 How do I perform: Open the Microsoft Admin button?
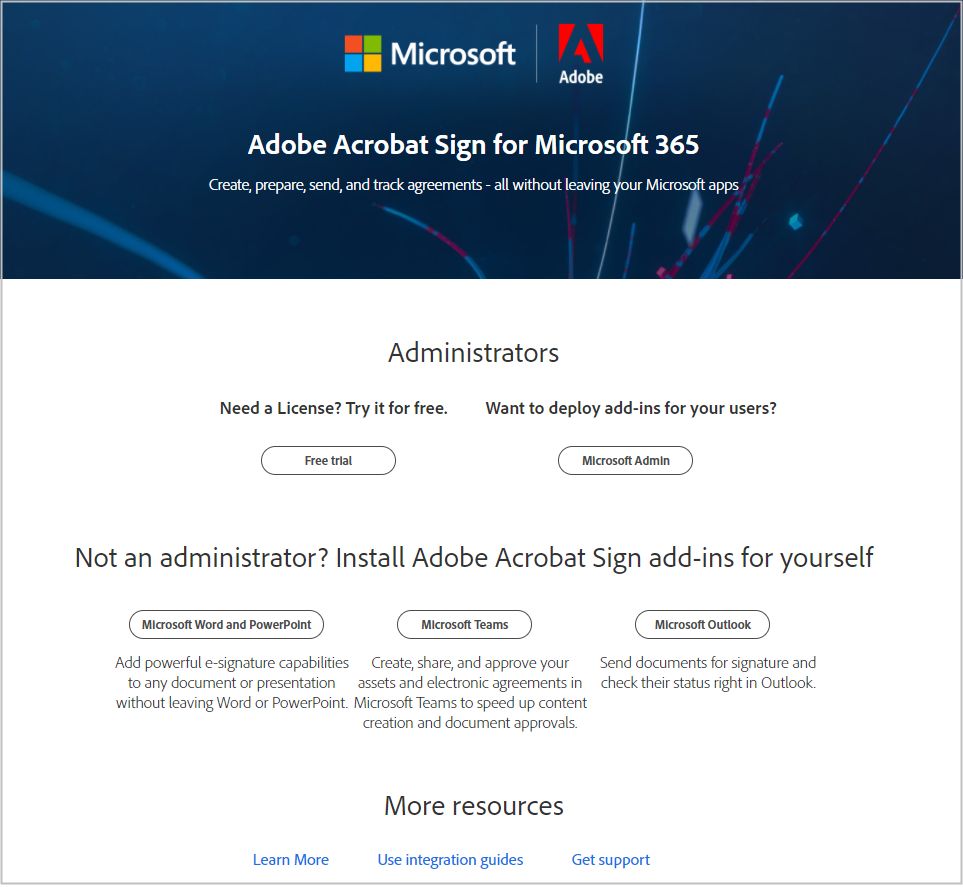[x=625, y=461]
